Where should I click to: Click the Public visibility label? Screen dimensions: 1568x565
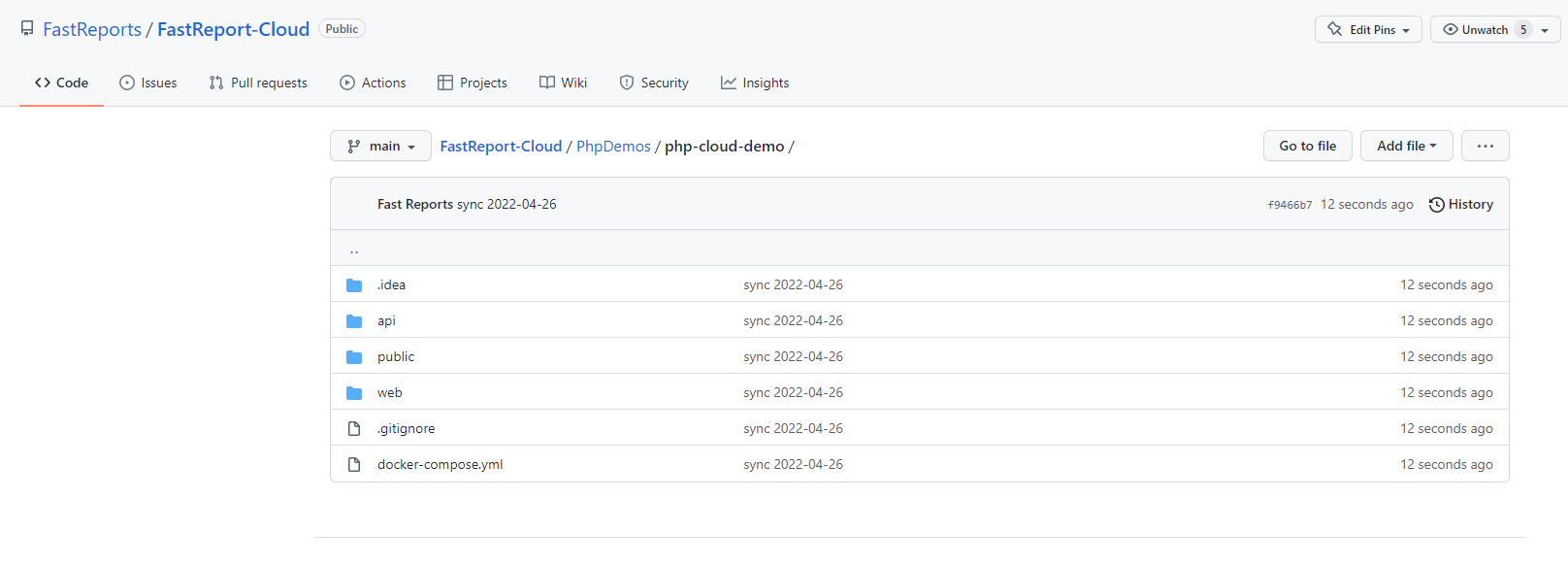[342, 29]
